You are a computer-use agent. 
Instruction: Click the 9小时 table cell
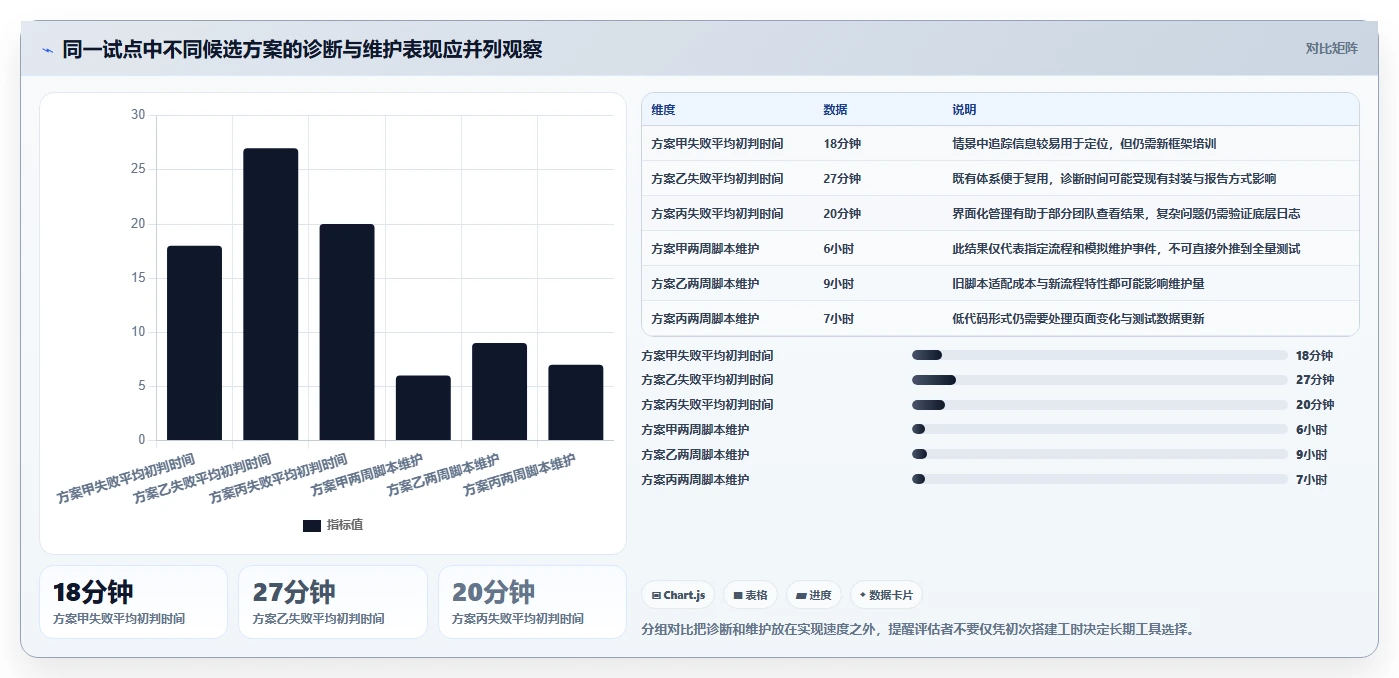click(839, 284)
